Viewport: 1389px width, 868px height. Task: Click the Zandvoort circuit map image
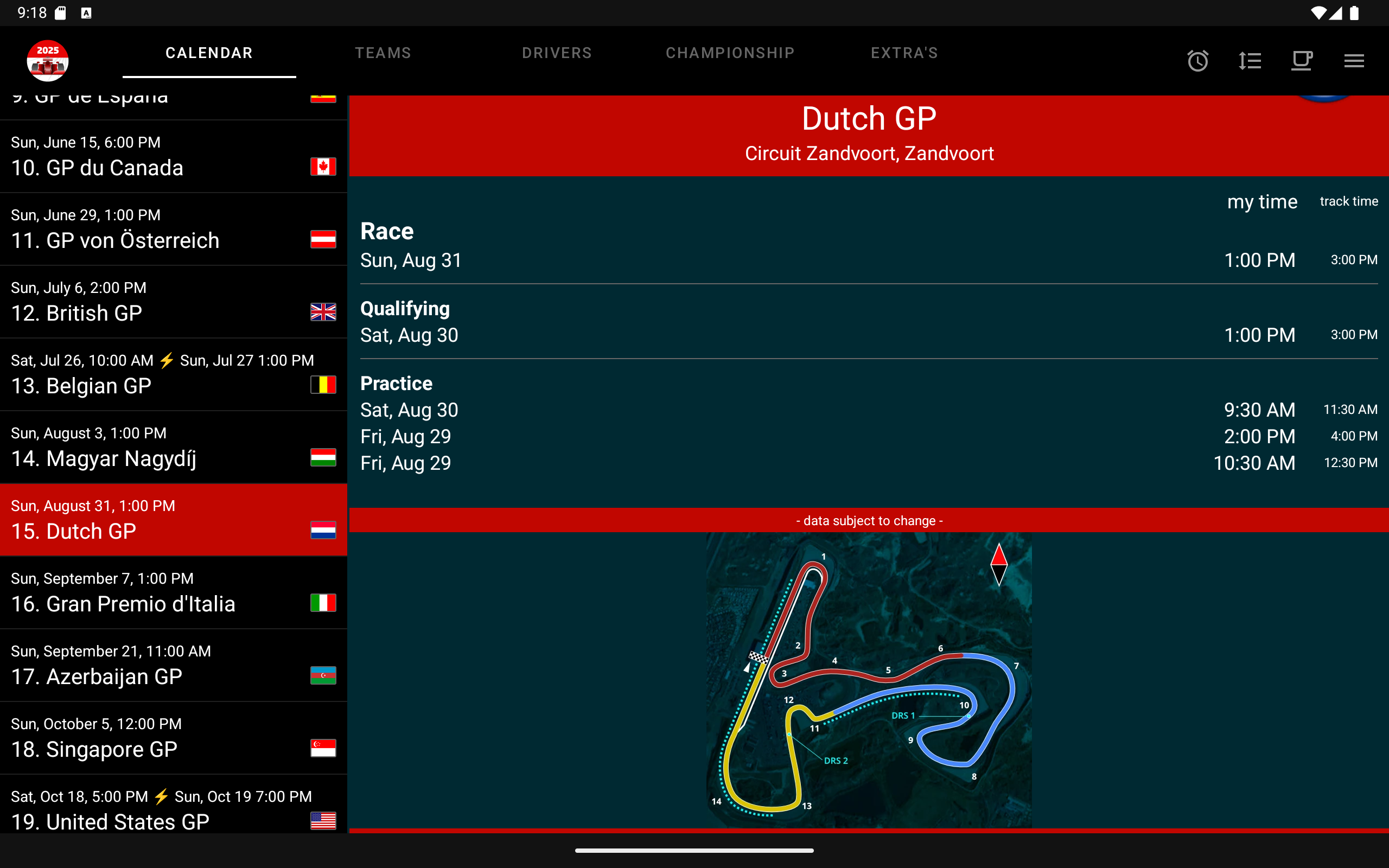(869, 680)
